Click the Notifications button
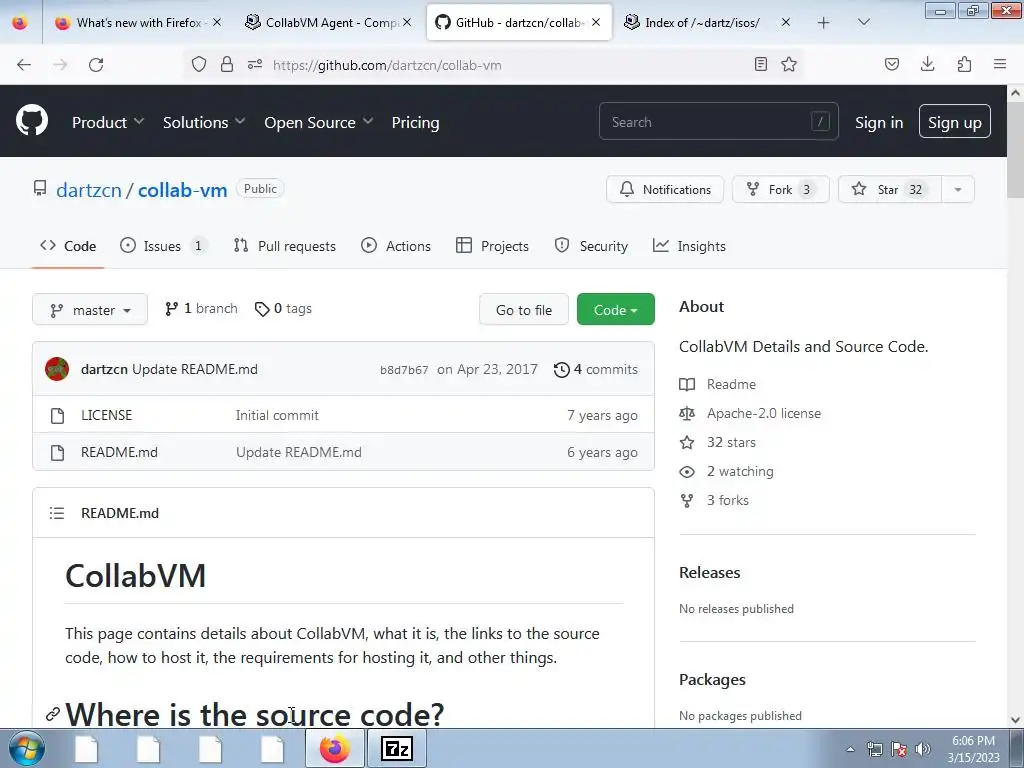 pyautogui.click(x=665, y=189)
